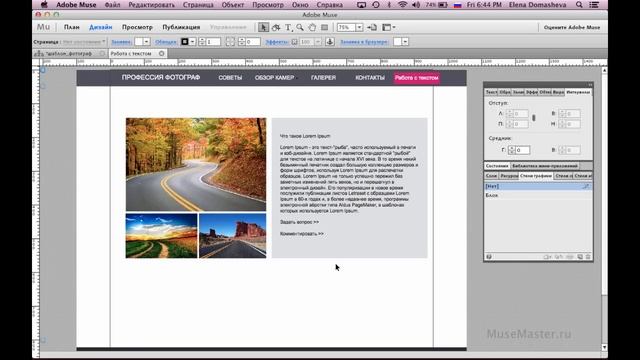Click the corner radius options icon
Image resolution: width=640 pixels, height=360 pixels.
point(230,42)
